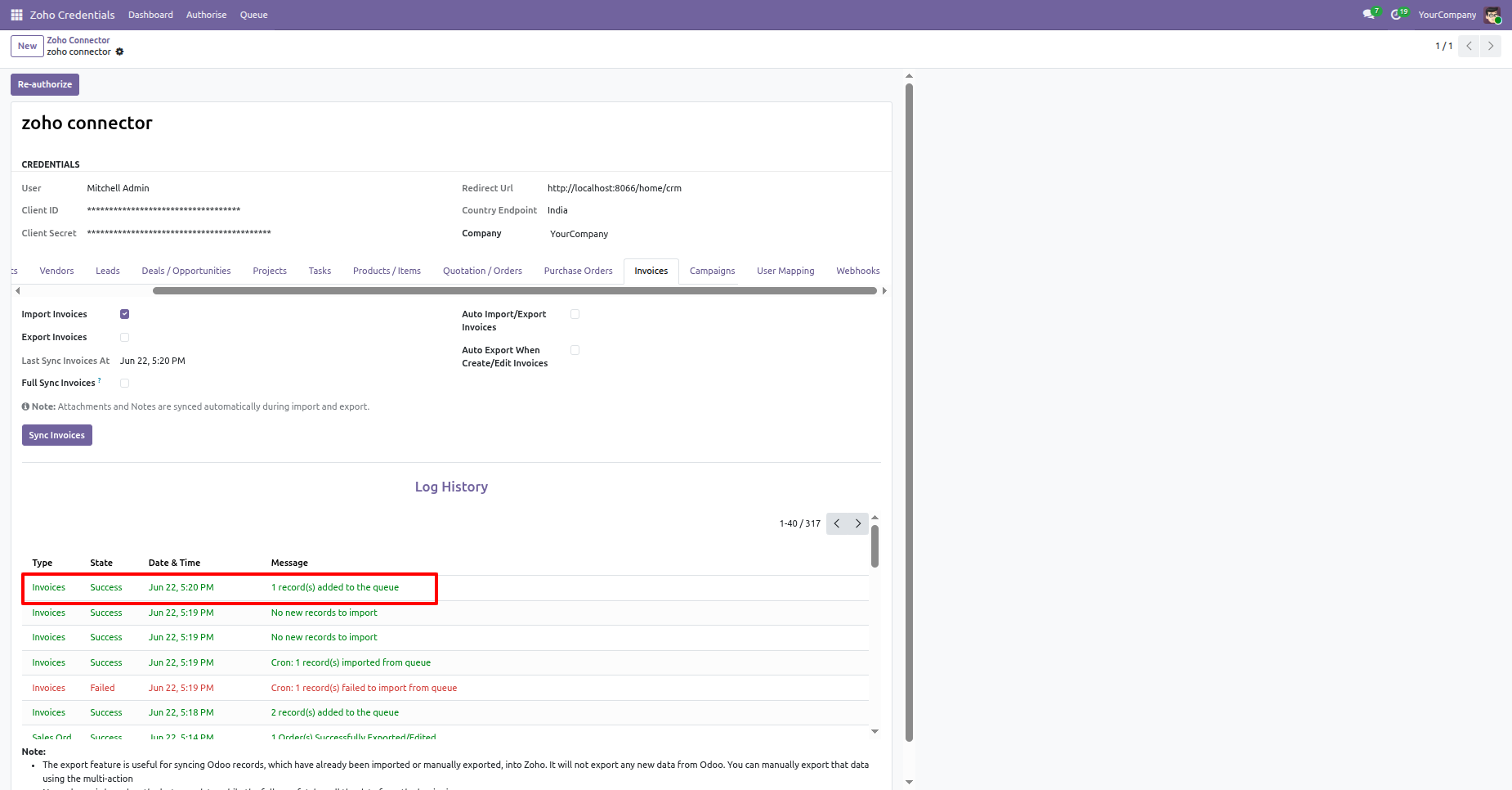This screenshot has width=1512, height=790.
Task: Click the gear icon beside zoho connector
Action: 119,52
